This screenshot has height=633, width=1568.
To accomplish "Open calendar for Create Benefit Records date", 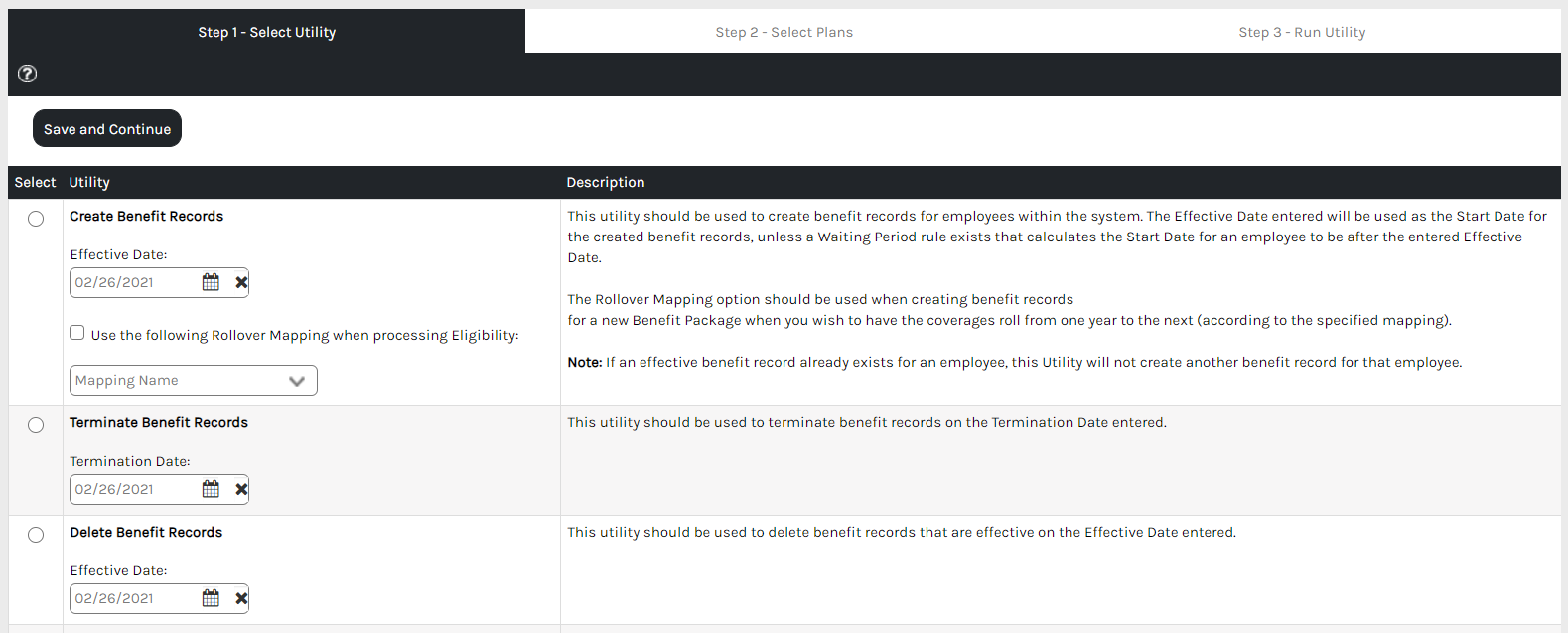I will (x=211, y=282).
